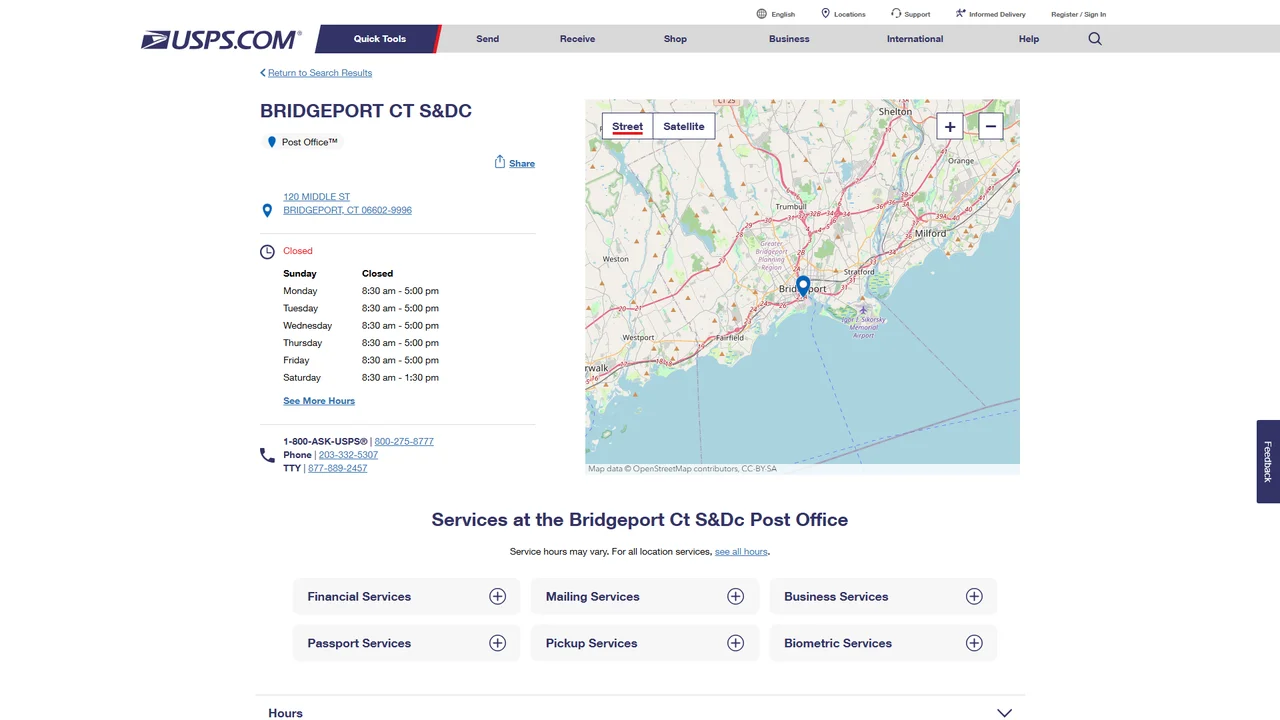This screenshot has height=720, width=1280.
Task: Click the Support headset icon
Action: pyautogui.click(x=896, y=14)
